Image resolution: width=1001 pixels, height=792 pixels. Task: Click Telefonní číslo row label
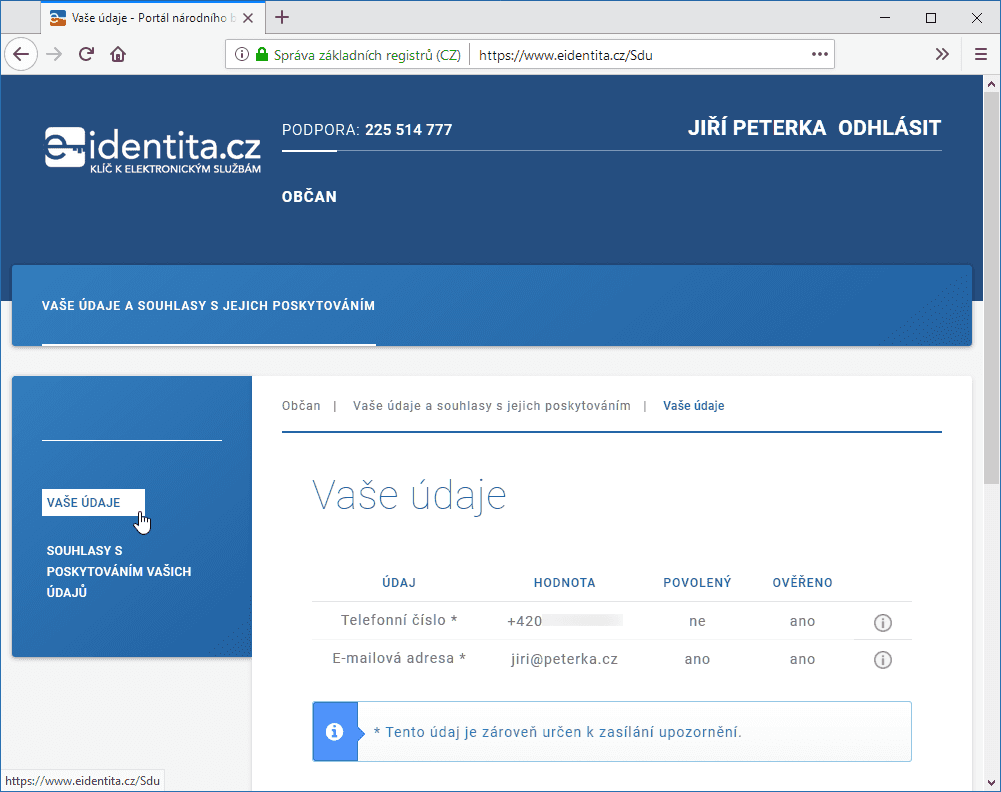pos(399,620)
